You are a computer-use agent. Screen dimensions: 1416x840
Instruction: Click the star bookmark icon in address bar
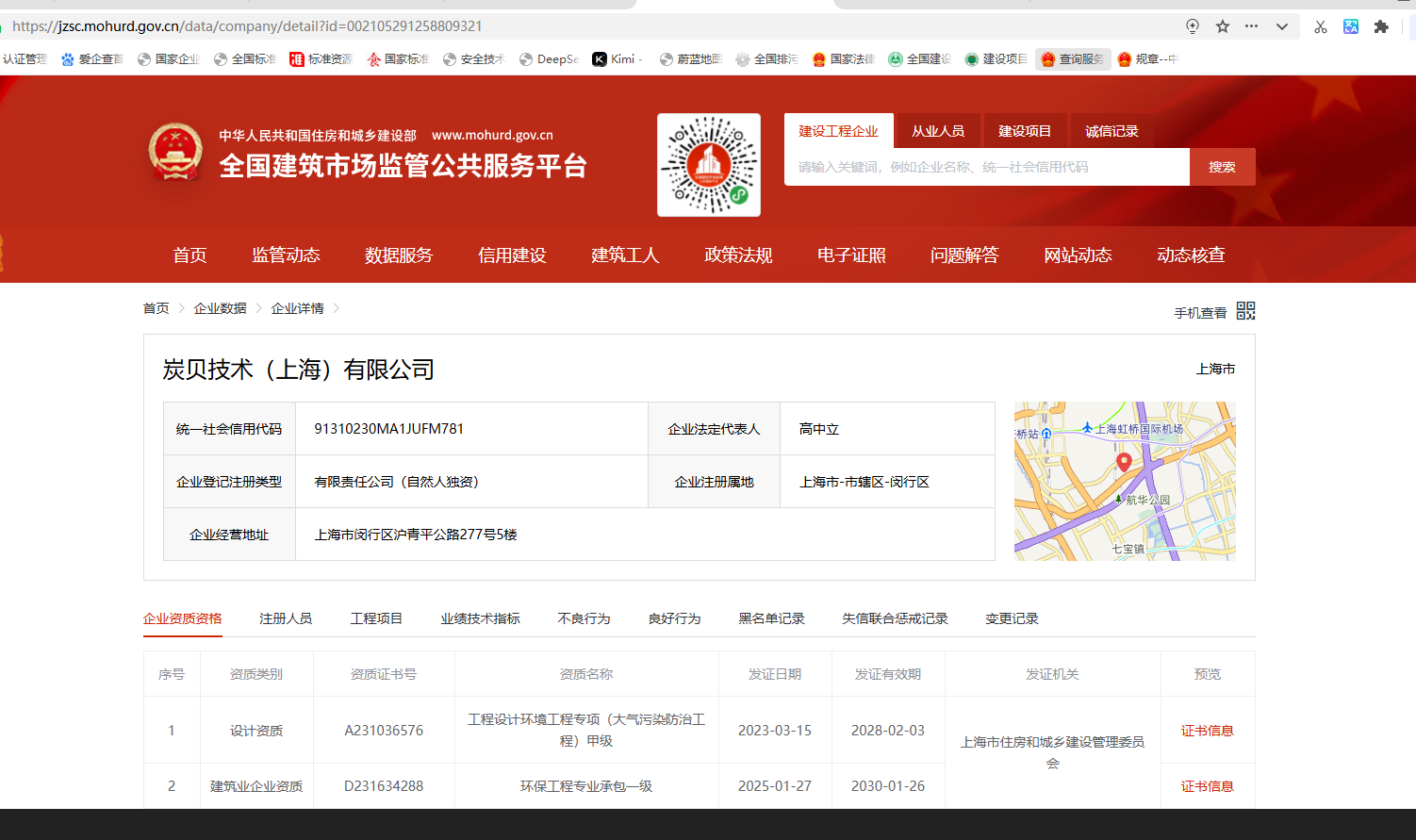(1223, 26)
